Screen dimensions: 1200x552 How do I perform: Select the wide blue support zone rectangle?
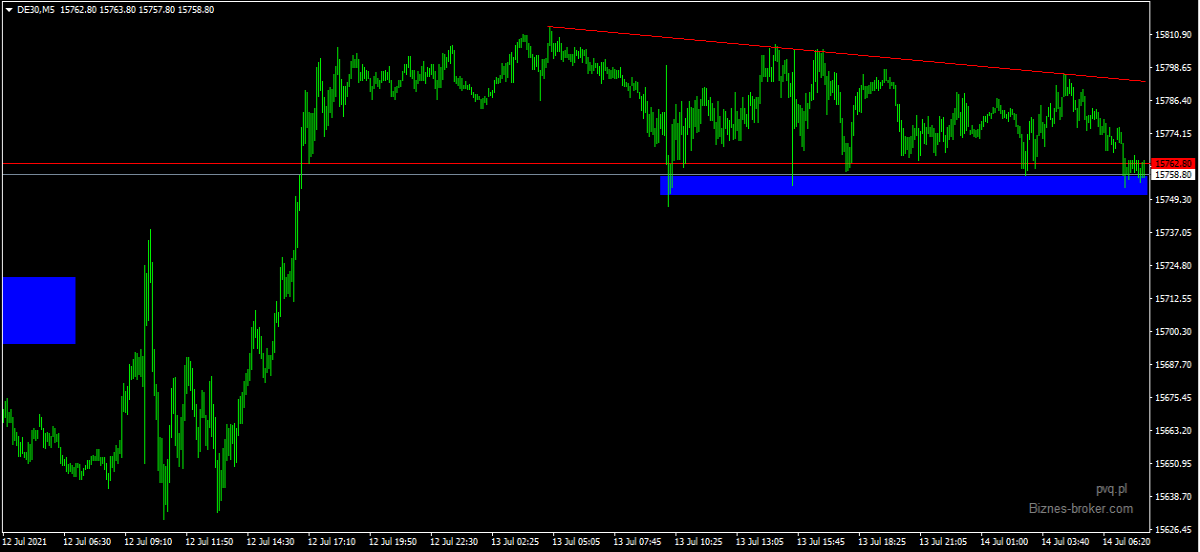point(903,185)
